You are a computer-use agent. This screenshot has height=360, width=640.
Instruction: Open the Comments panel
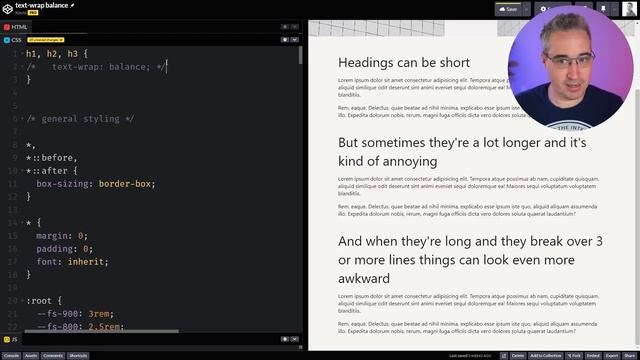pyautogui.click(x=53, y=356)
